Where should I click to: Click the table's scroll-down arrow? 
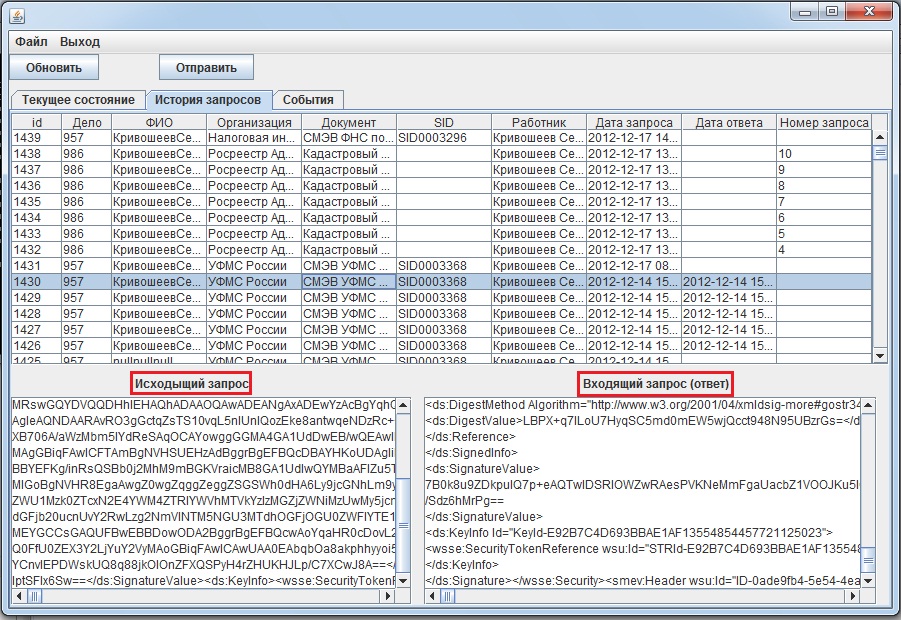pyautogui.click(x=880, y=356)
